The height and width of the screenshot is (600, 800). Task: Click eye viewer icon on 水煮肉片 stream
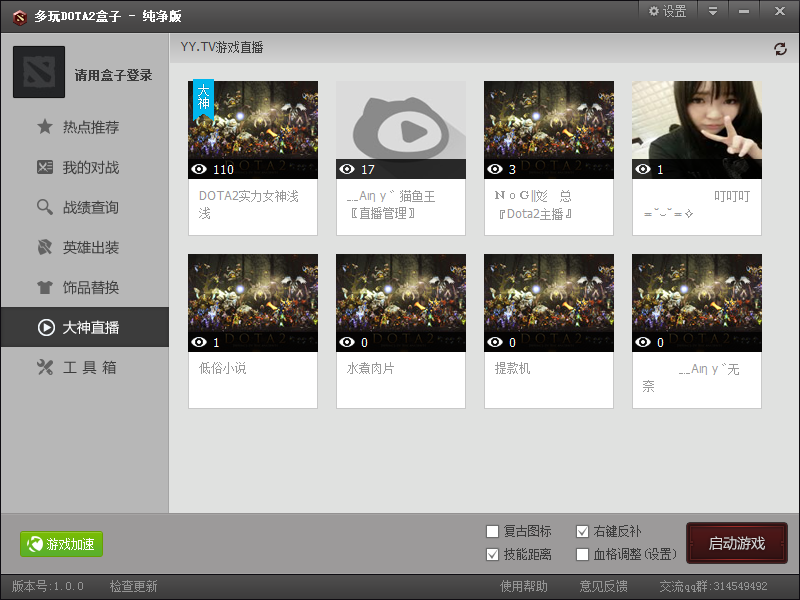click(347, 342)
